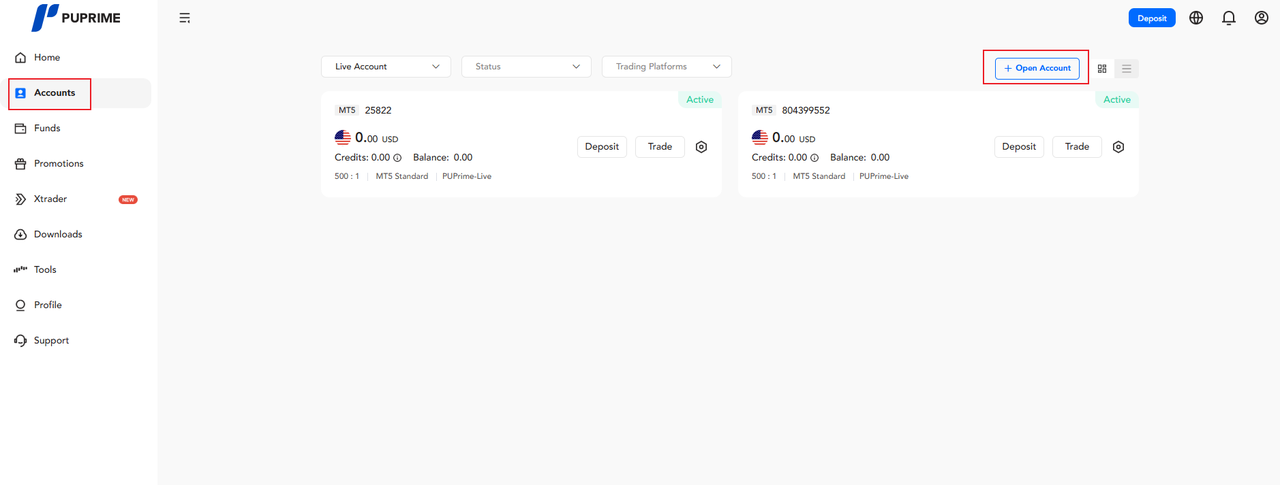1280x485 pixels.
Task: Open settings gear for account 804399552
Action: pos(1118,147)
